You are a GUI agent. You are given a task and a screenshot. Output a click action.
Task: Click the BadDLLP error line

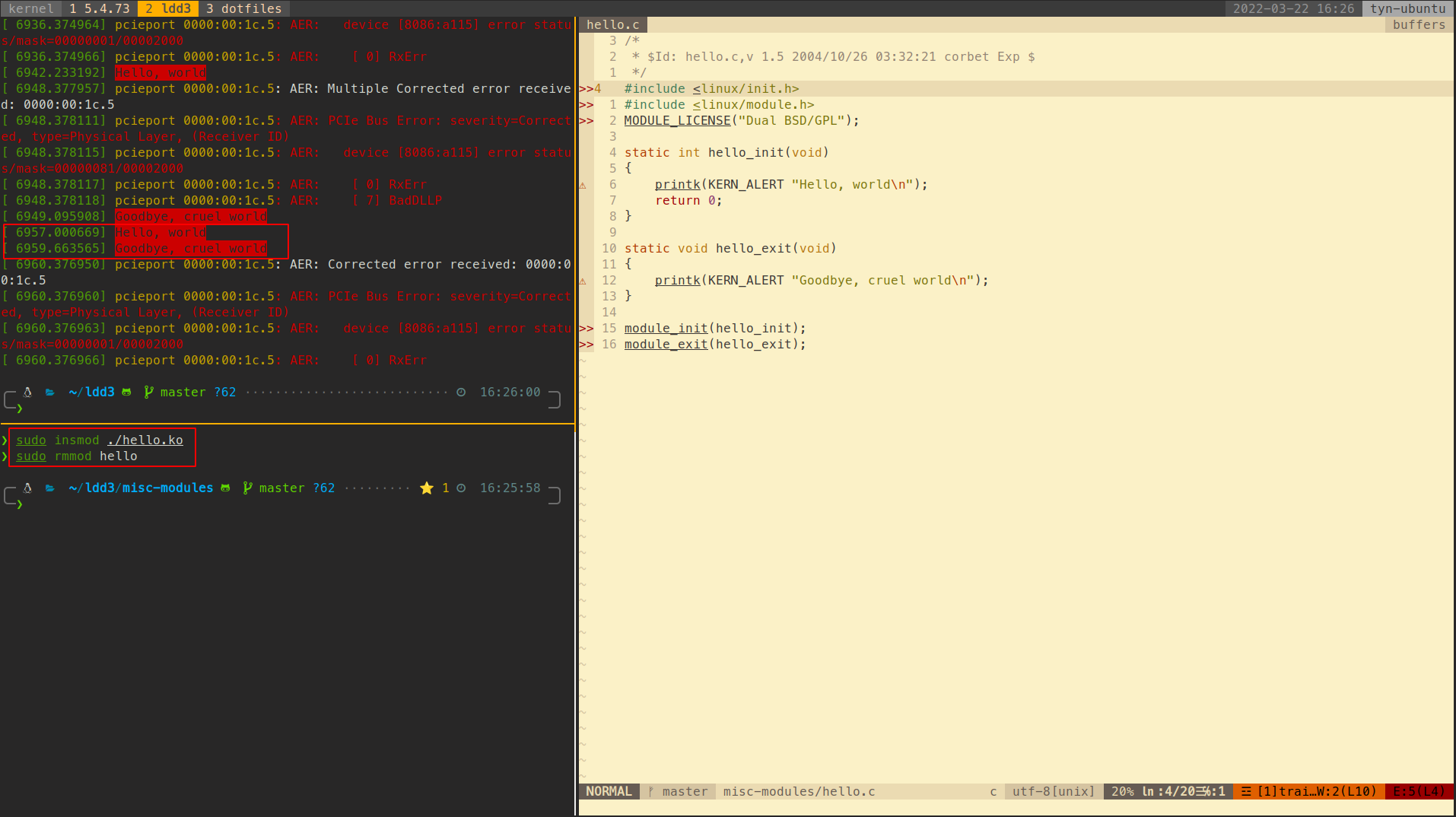pyautogui.click(x=222, y=200)
